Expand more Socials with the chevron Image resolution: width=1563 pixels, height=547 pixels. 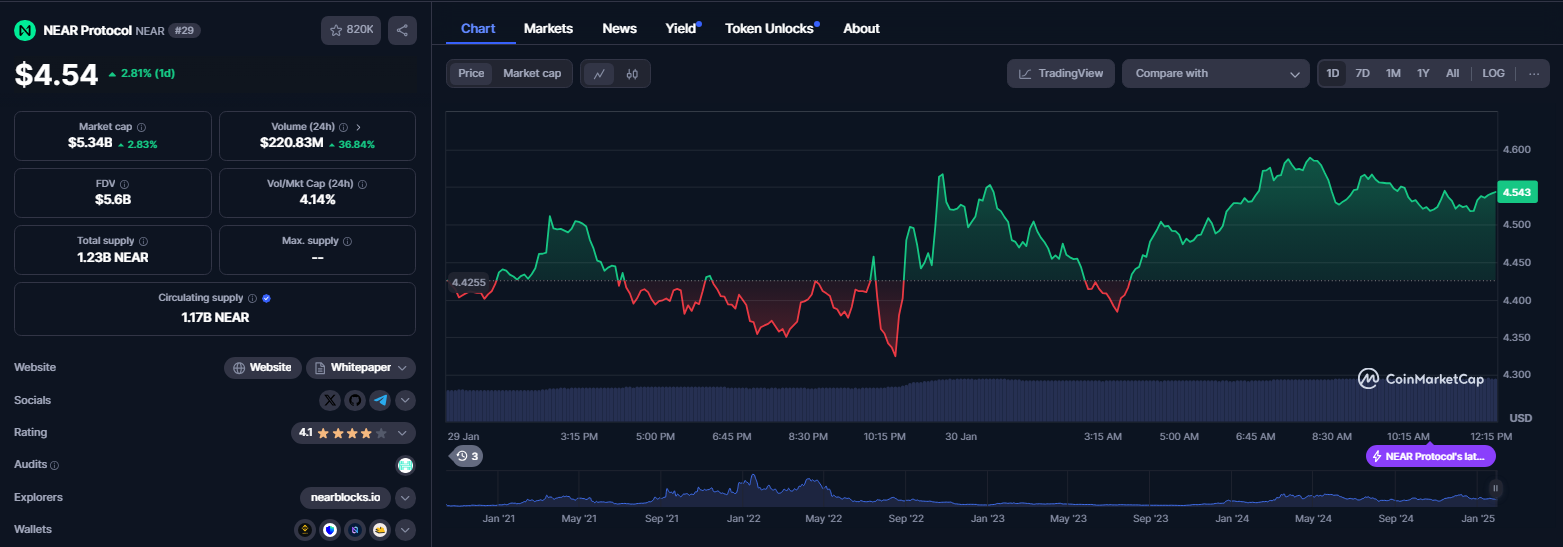(x=405, y=400)
